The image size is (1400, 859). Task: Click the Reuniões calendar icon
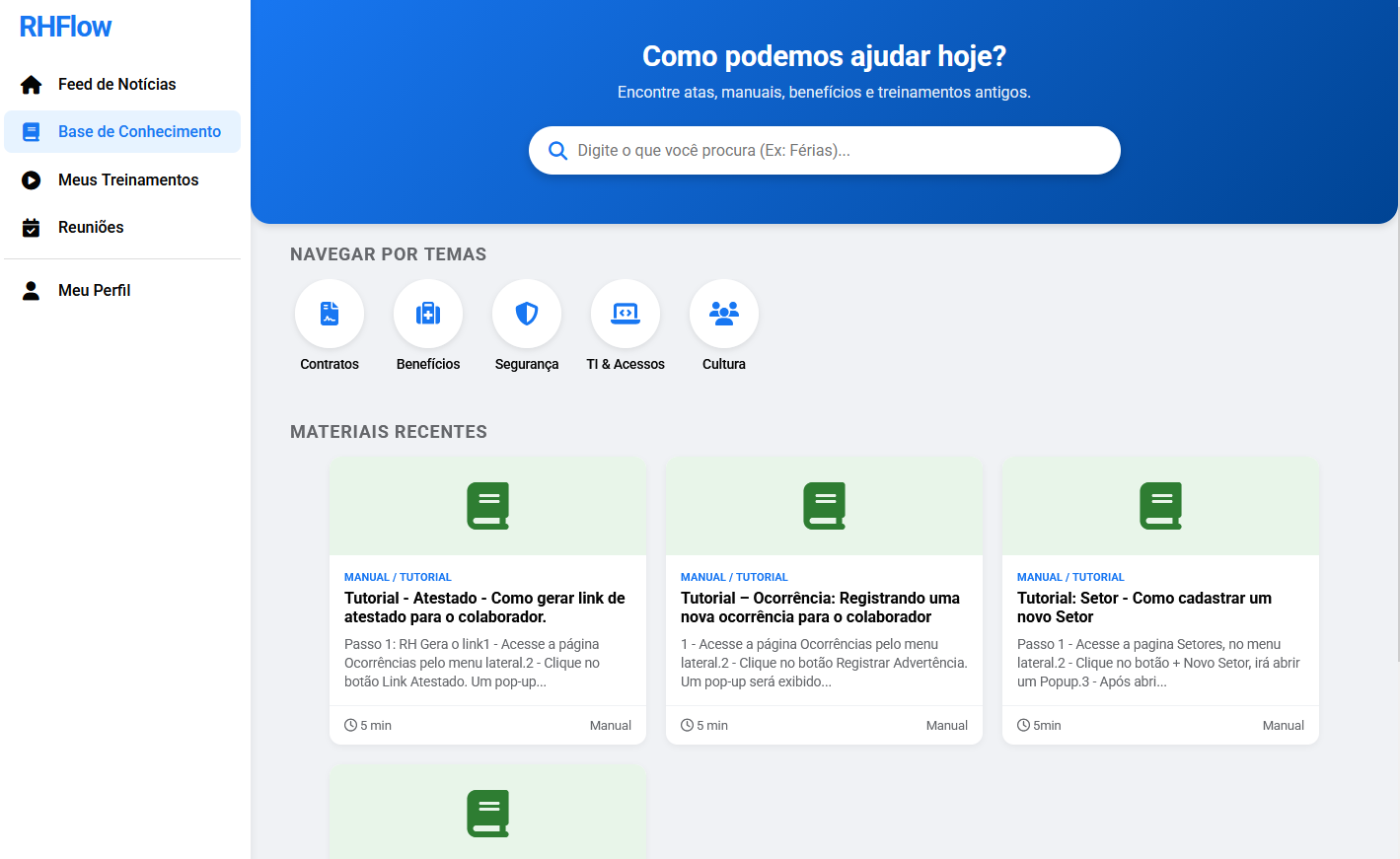click(31, 227)
